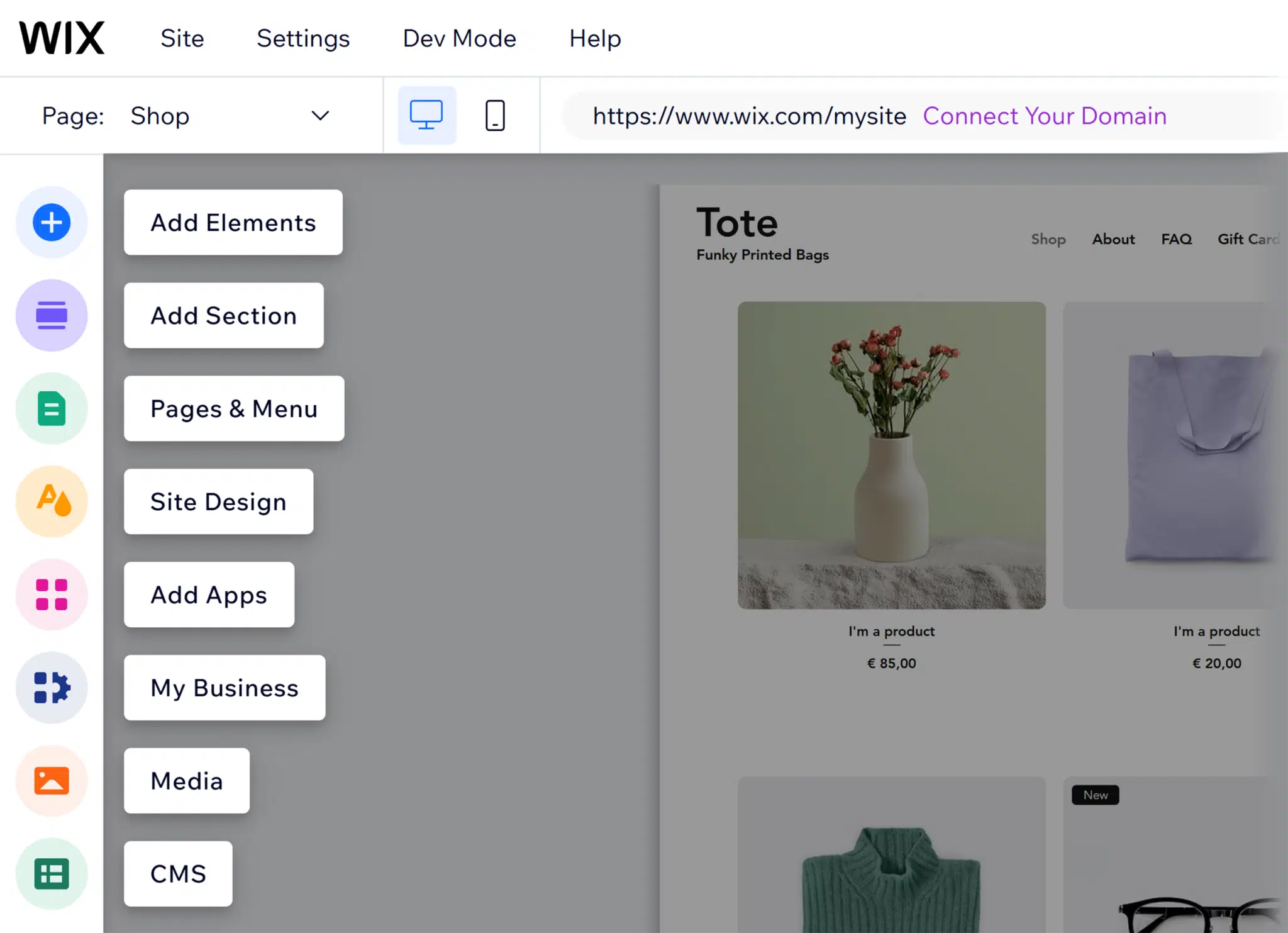Open the green CMS table icon
The image size is (1288, 933).
click(x=52, y=874)
